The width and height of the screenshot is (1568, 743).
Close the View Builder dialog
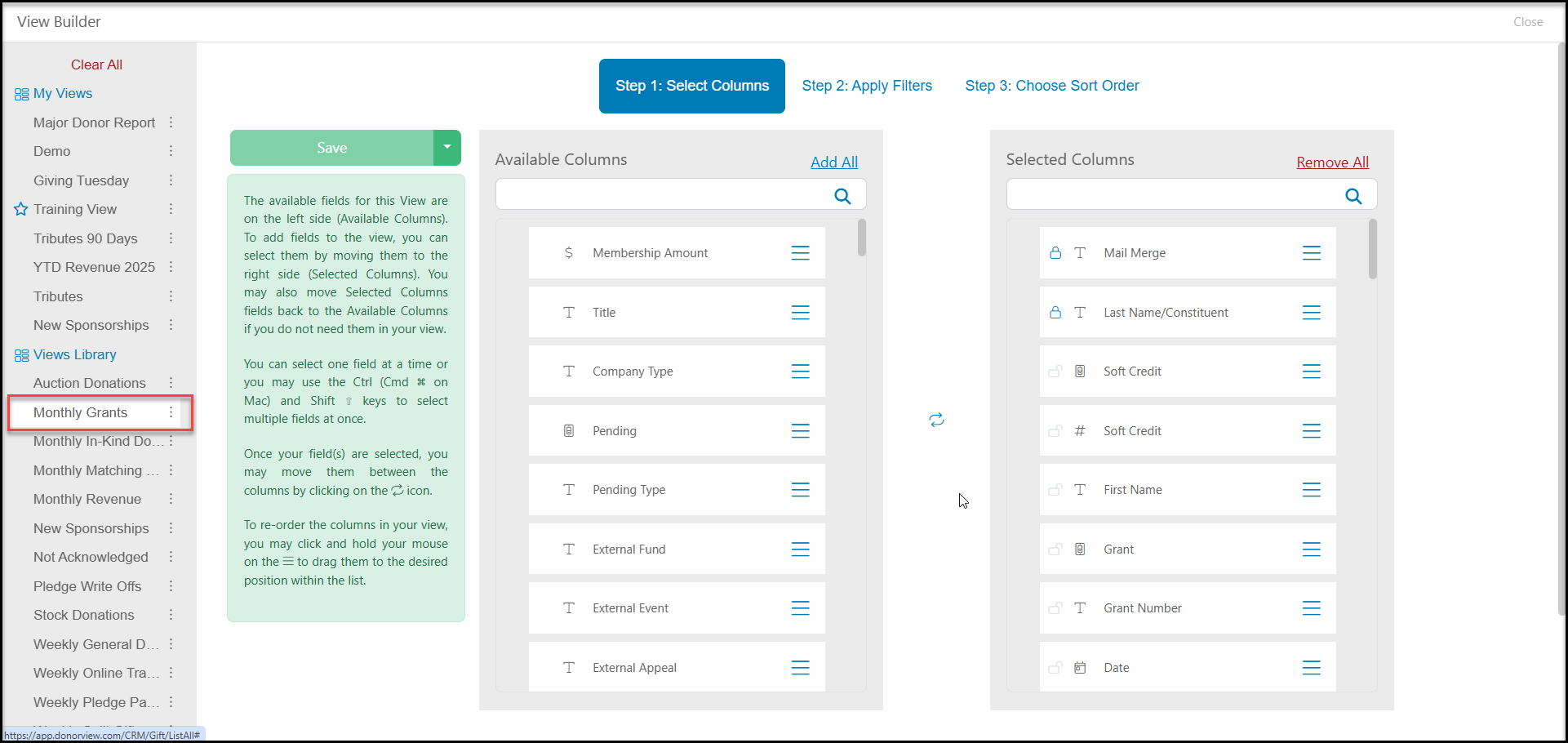coord(1528,22)
